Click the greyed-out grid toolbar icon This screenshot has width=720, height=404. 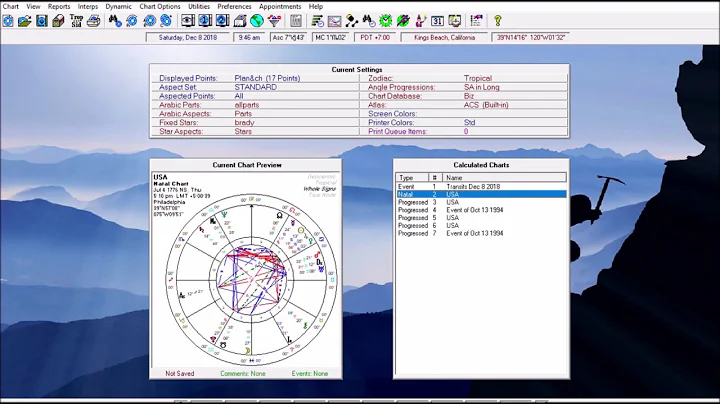pos(296,21)
